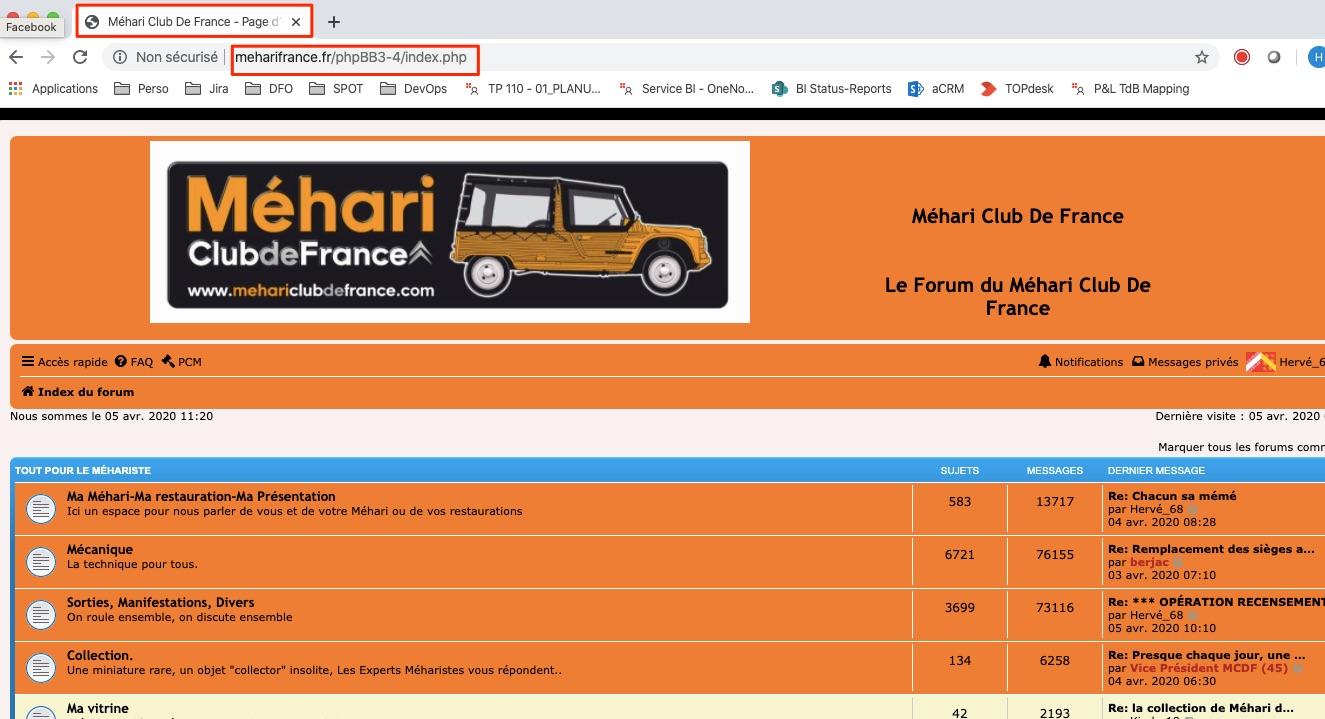Open the Perso bookmarks folder
Image resolution: width=1325 pixels, height=719 pixels.
(141, 89)
